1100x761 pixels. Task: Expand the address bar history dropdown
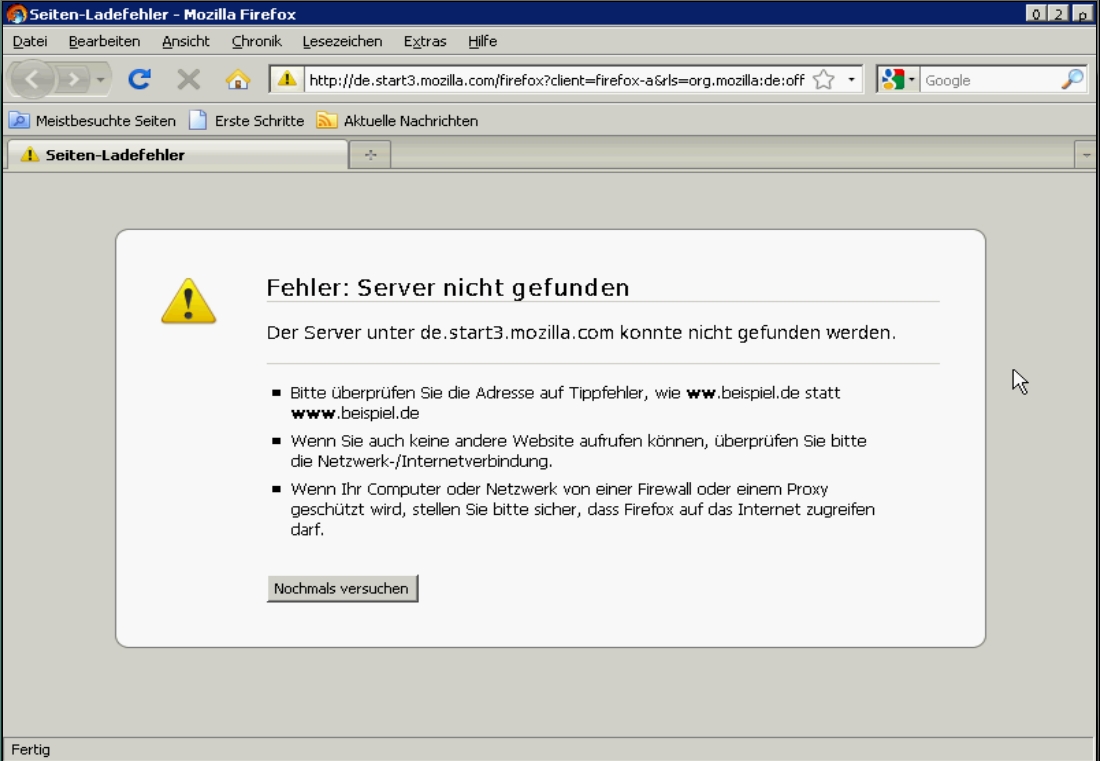pos(851,80)
